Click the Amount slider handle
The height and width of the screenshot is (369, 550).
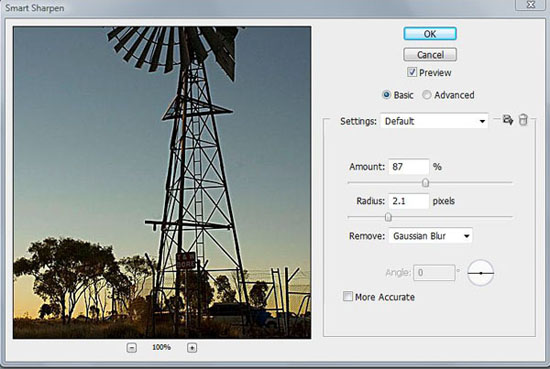(425, 183)
